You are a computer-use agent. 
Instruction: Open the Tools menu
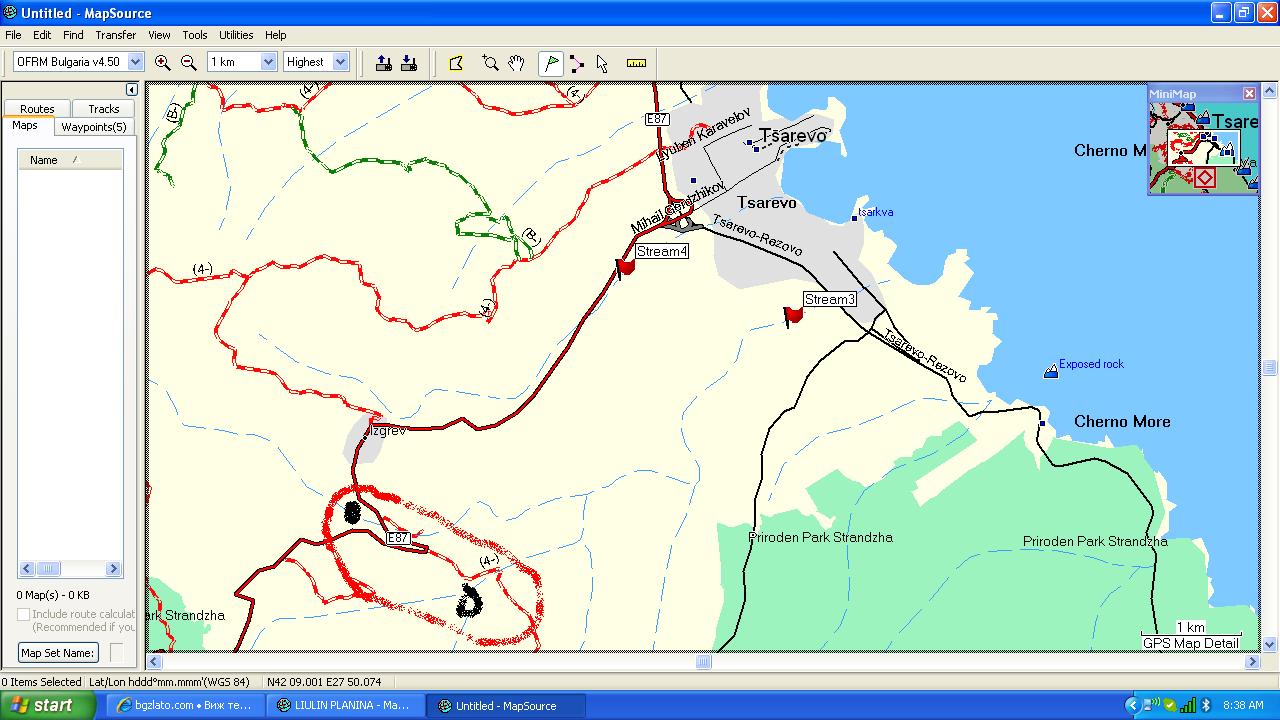(x=195, y=35)
